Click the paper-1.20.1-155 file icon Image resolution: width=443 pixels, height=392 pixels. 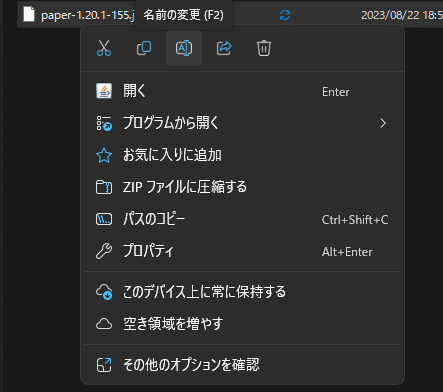pyautogui.click(x=29, y=15)
